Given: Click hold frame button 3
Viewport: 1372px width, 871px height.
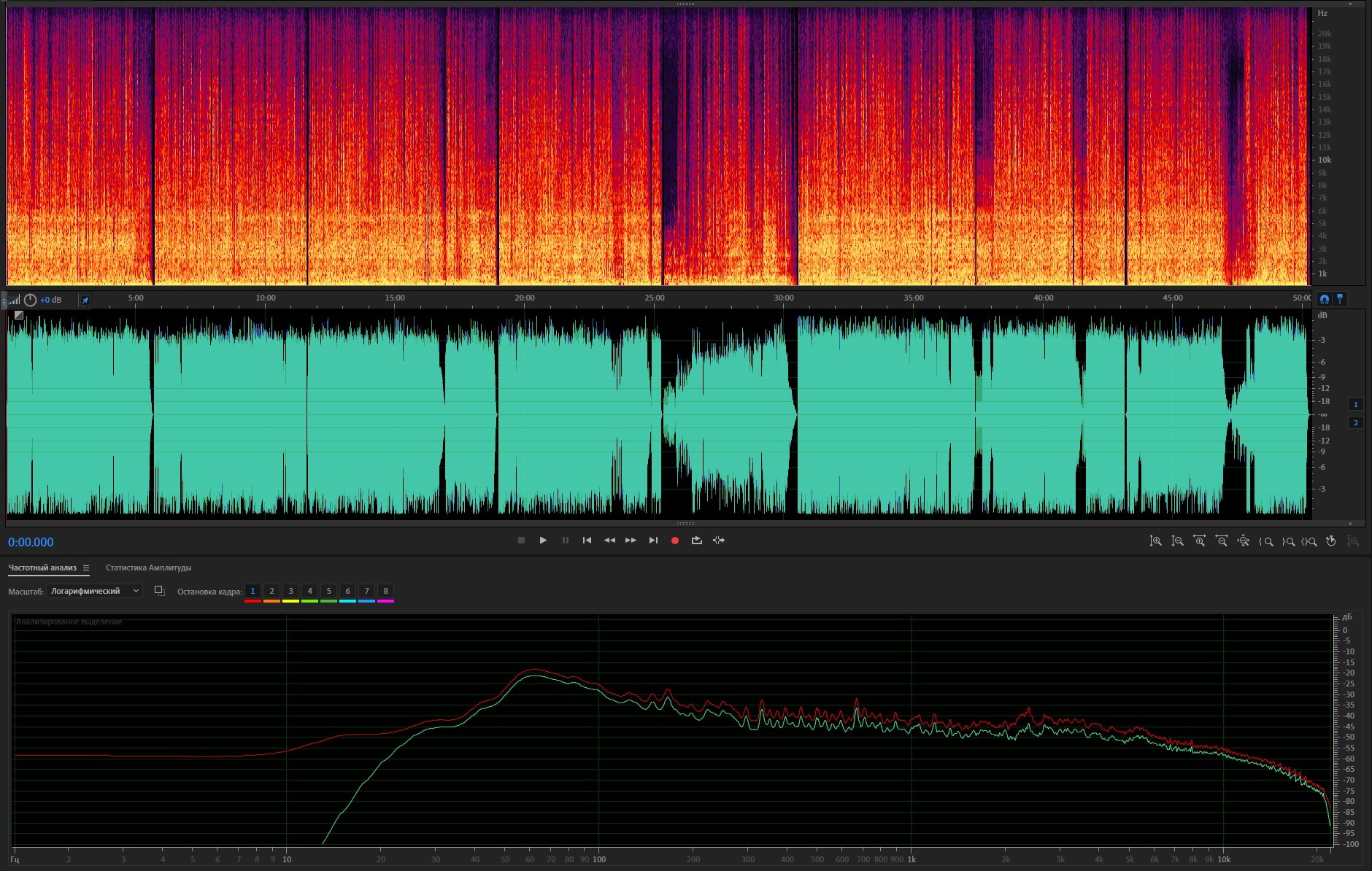Looking at the screenshot, I should click(290, 591).
